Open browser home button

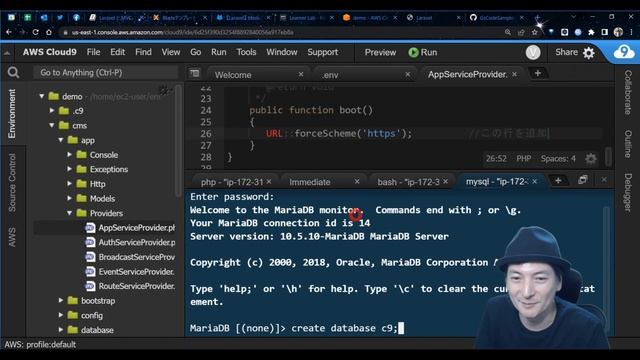tap(49, 32)
